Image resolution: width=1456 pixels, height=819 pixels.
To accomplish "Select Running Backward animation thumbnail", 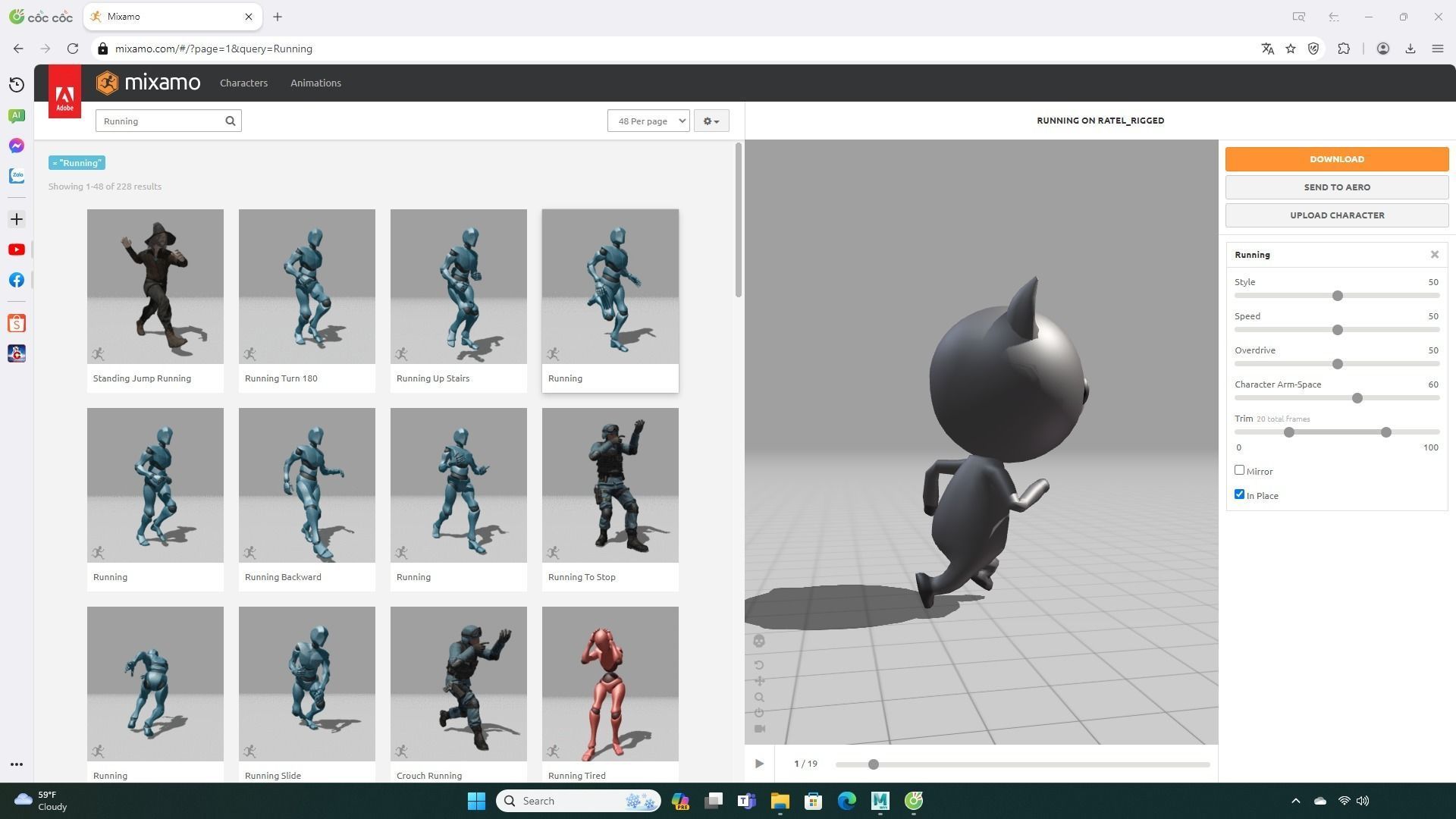I will click(307, 485).
